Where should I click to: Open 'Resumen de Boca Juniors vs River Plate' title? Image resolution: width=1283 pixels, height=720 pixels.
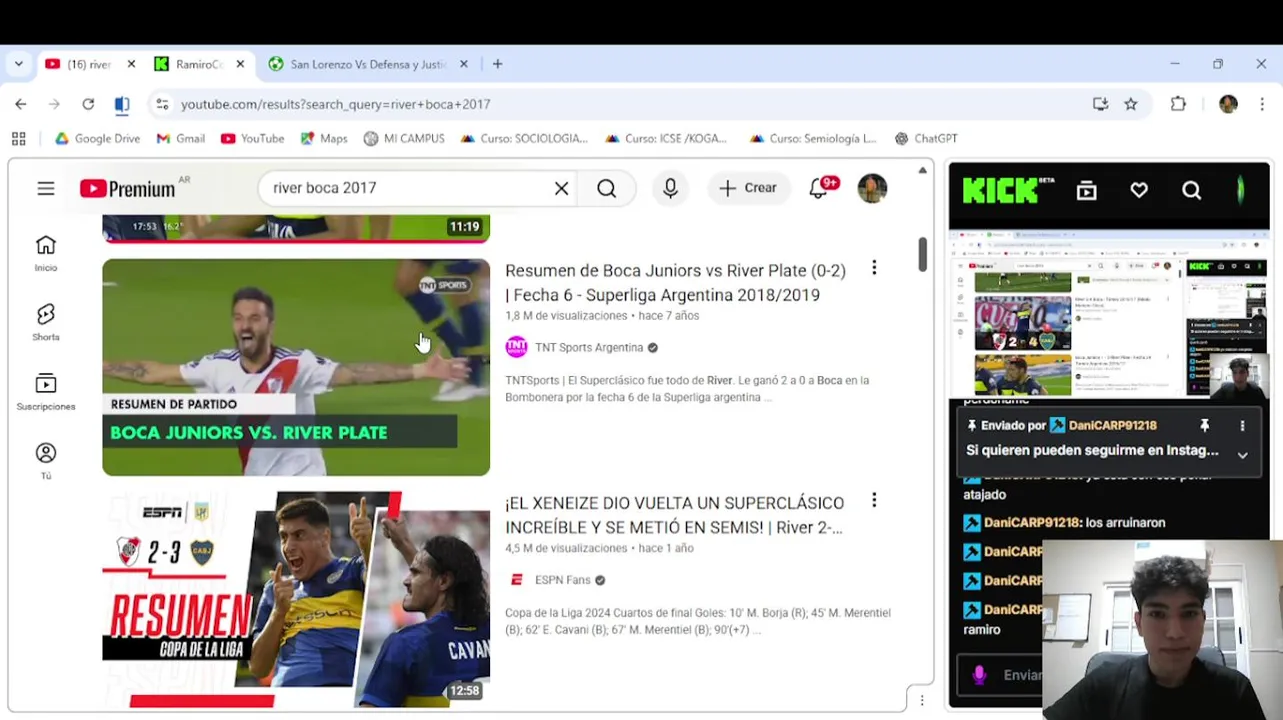coord(675,283)
